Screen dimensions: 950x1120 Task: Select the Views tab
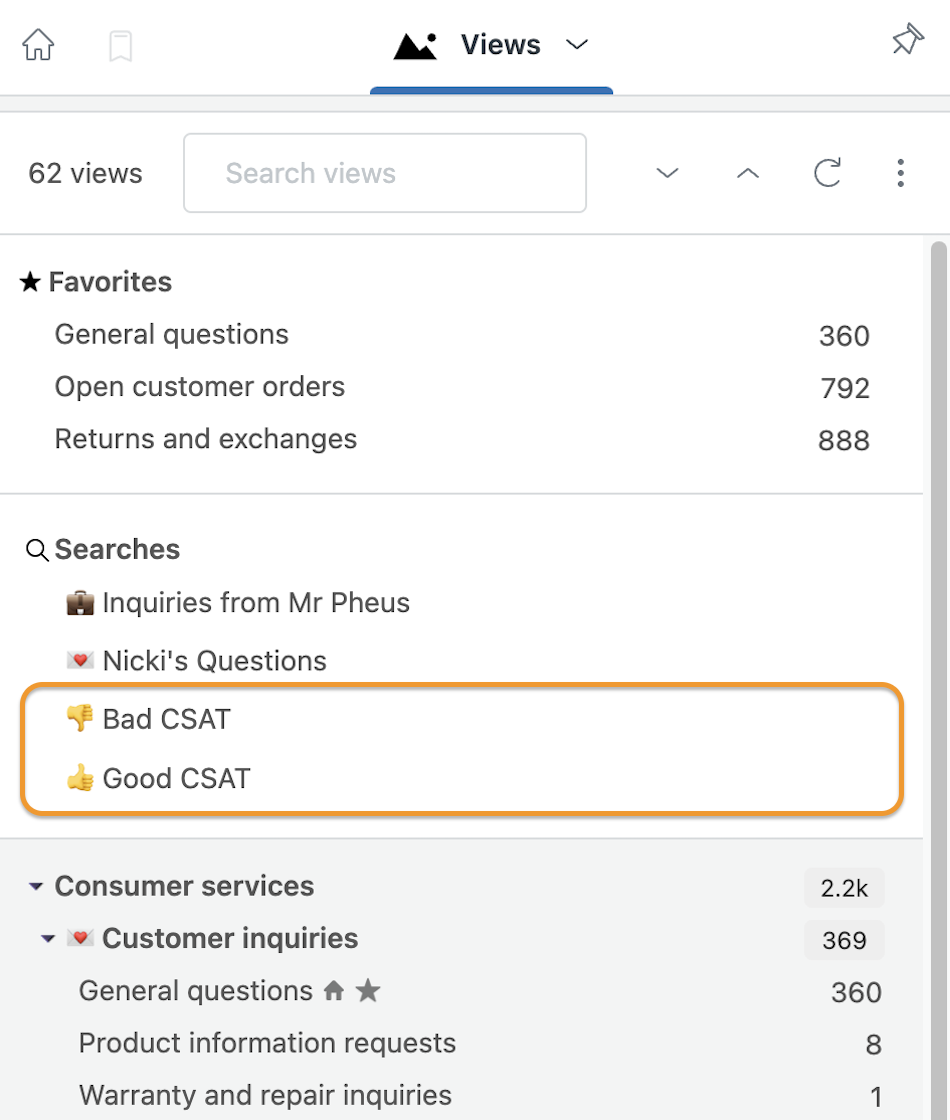pyautogui.click(x=491, y=46)
